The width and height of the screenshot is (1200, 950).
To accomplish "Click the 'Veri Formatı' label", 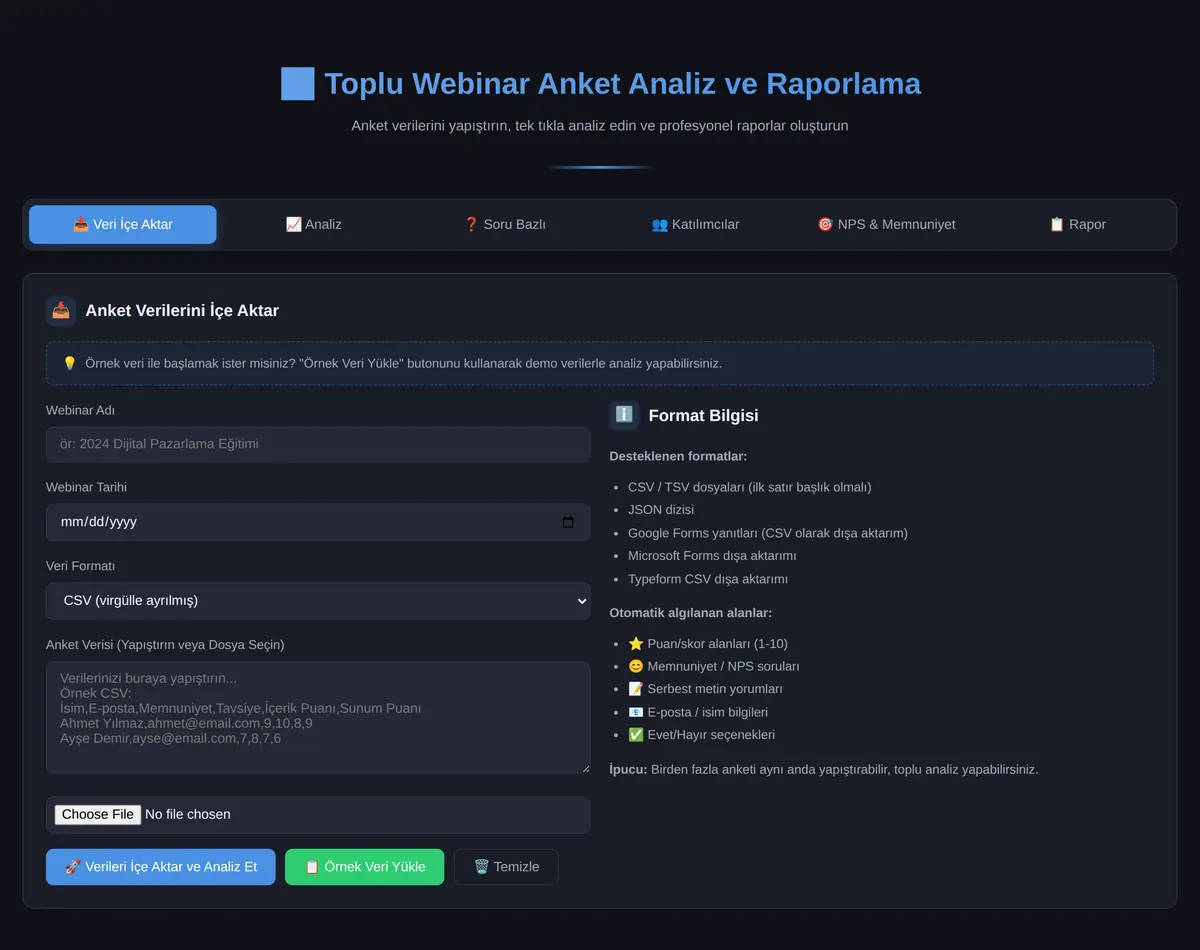I will click(x=80, y=566).
